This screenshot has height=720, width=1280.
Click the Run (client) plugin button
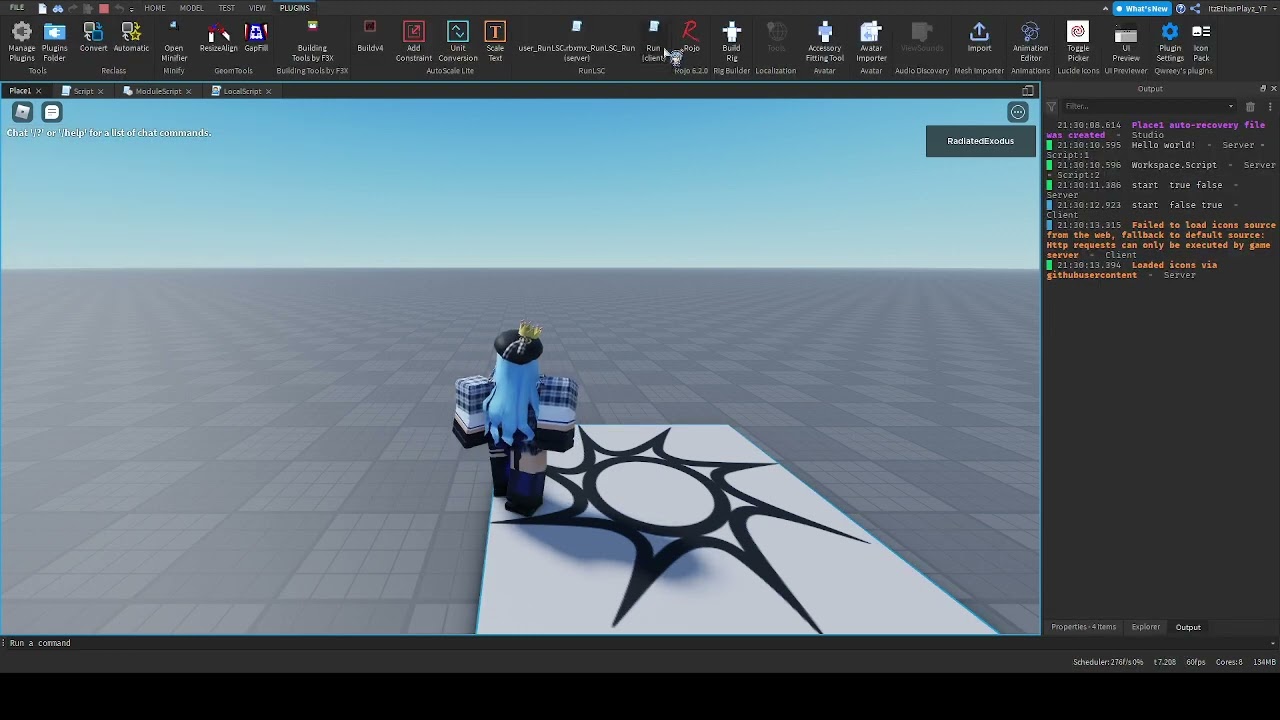[653, 42]
